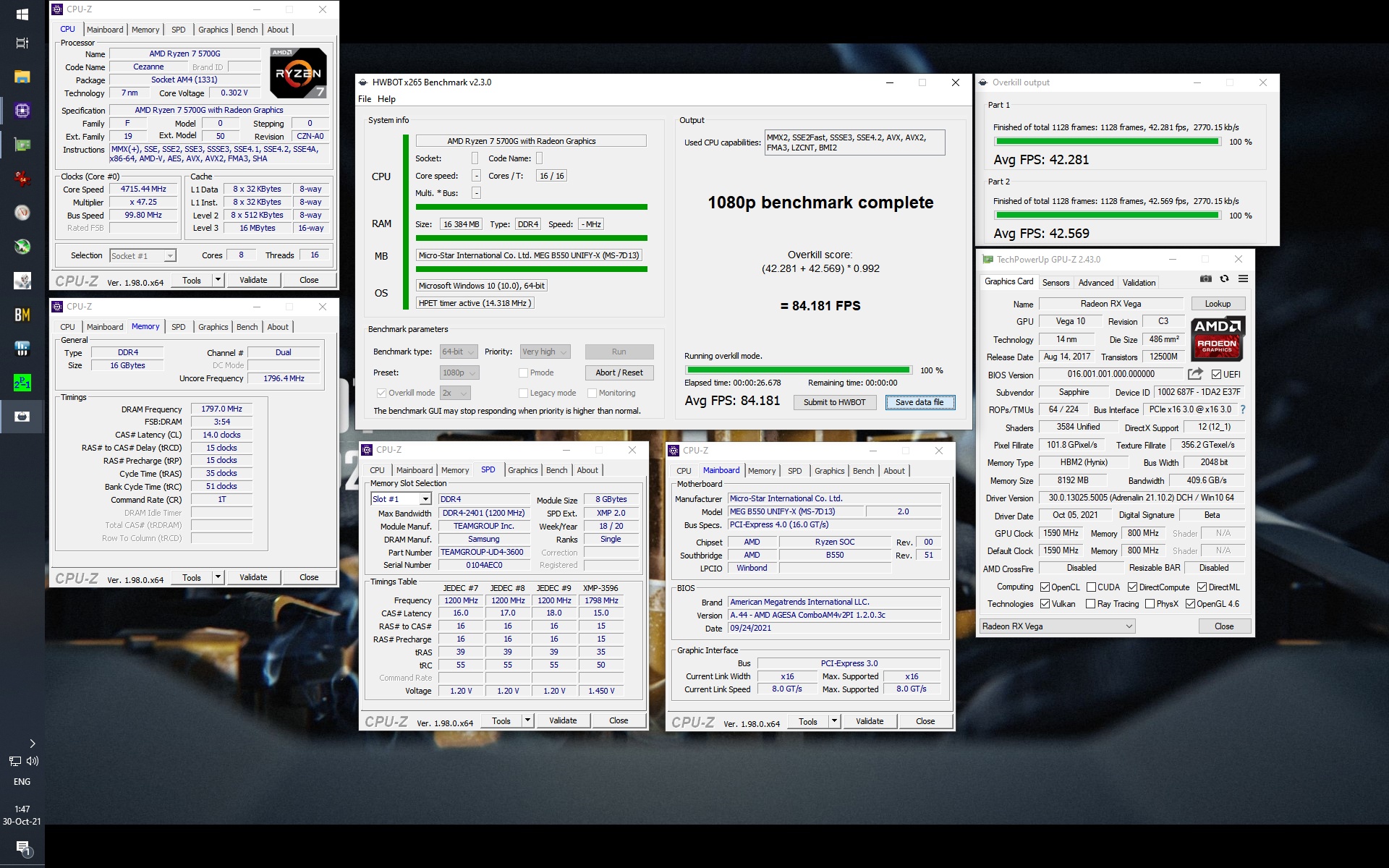Open the round compass-style taskbar icon
1389x868 pixels.
pyautogui.click(x=22, y=213)
